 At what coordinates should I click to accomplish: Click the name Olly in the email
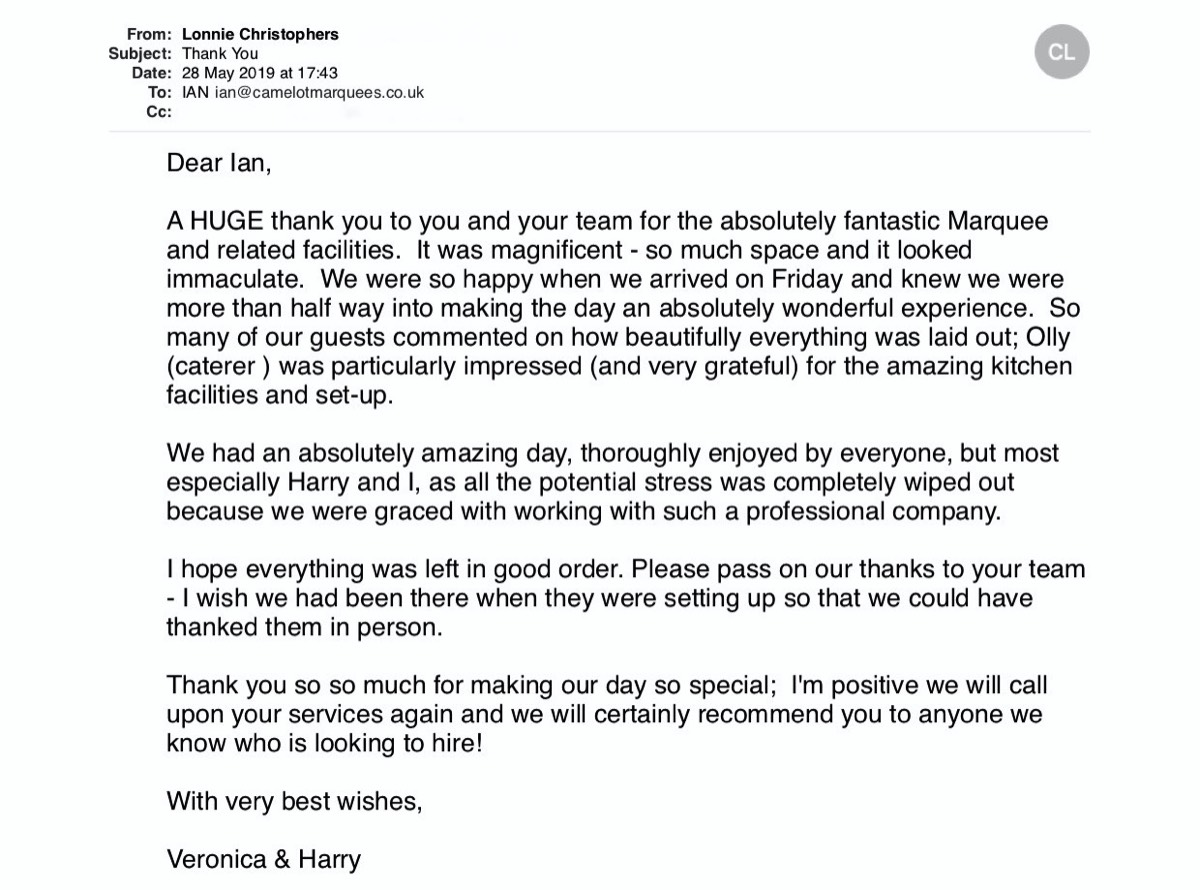tap(1048, 337)
